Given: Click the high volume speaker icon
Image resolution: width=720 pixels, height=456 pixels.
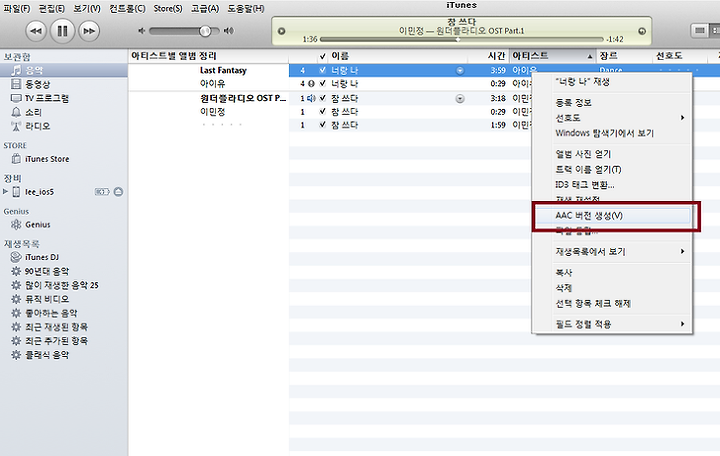Looking at the screenshot, I should (x=229, y=31).
